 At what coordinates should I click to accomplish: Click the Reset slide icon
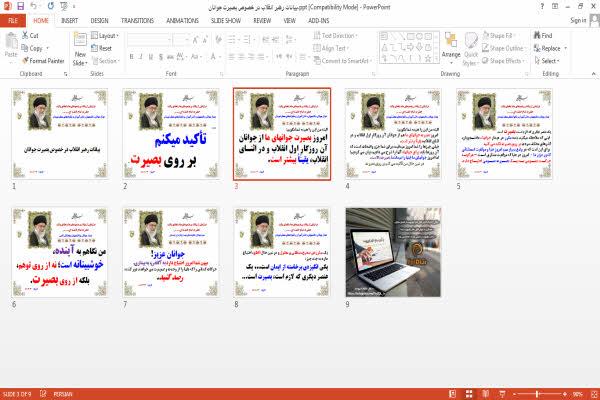pos(95,48)
